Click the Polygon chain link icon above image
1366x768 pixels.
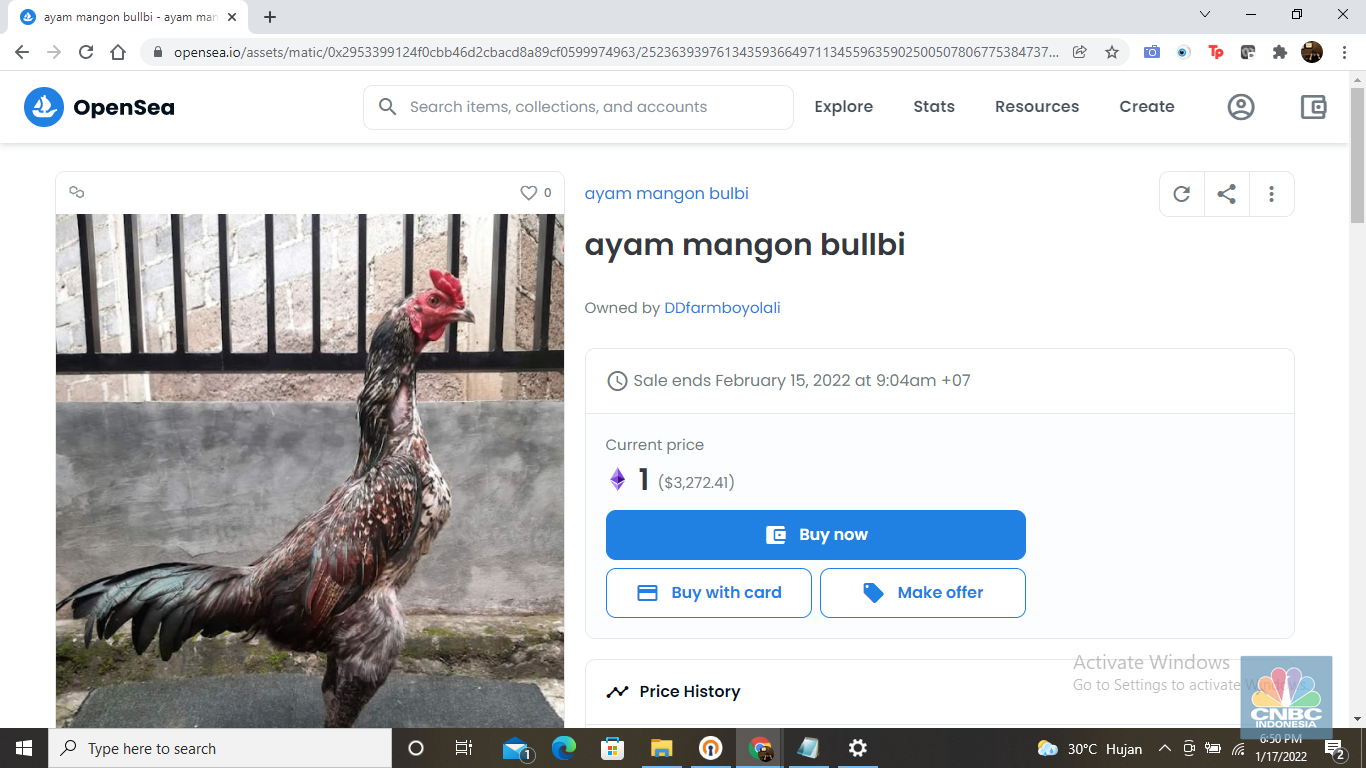(x=76, y=193)
